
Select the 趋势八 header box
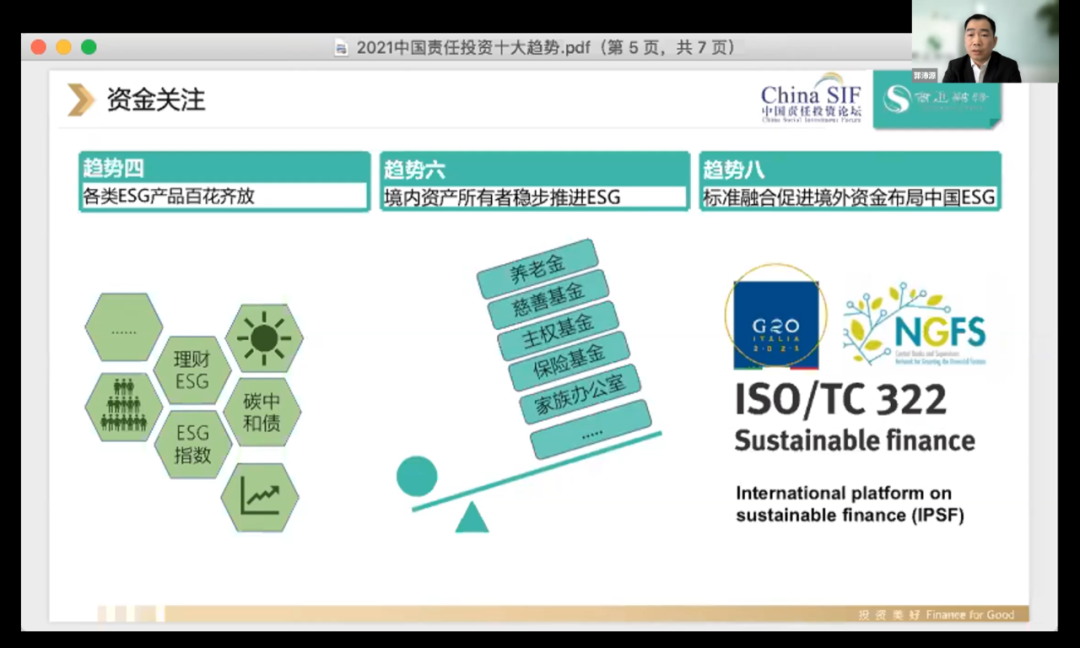(x=849, y=168)
